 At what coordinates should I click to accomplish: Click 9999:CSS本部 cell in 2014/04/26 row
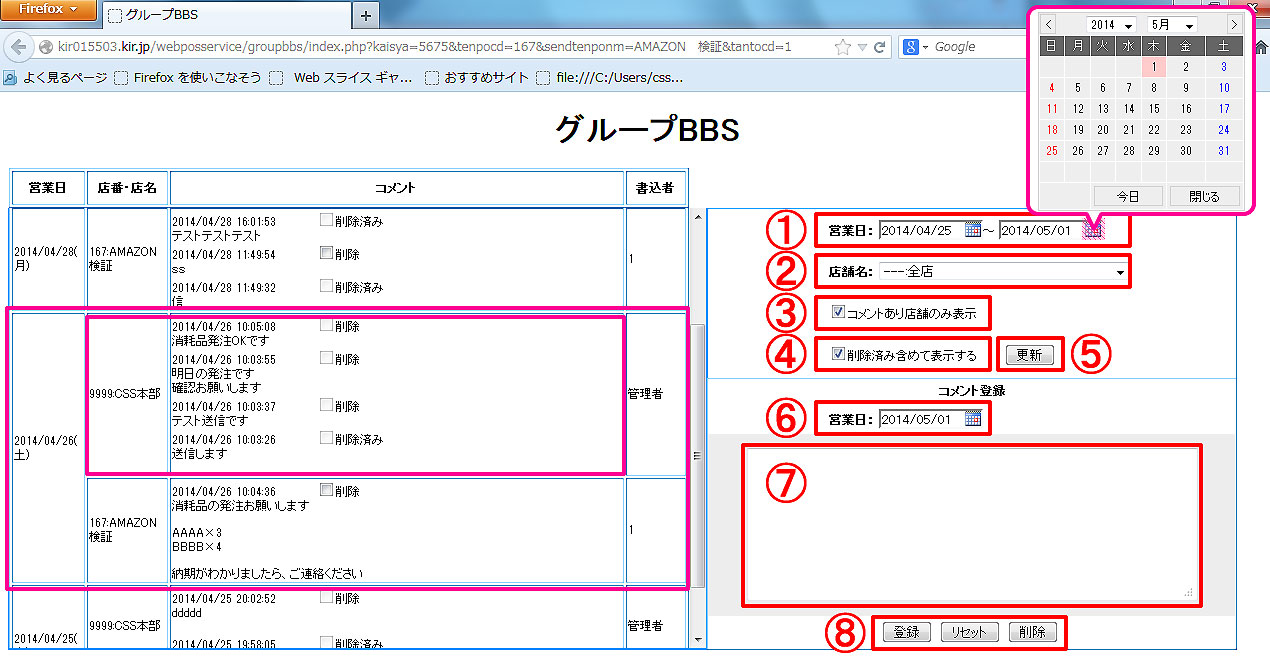click(127, 394)
